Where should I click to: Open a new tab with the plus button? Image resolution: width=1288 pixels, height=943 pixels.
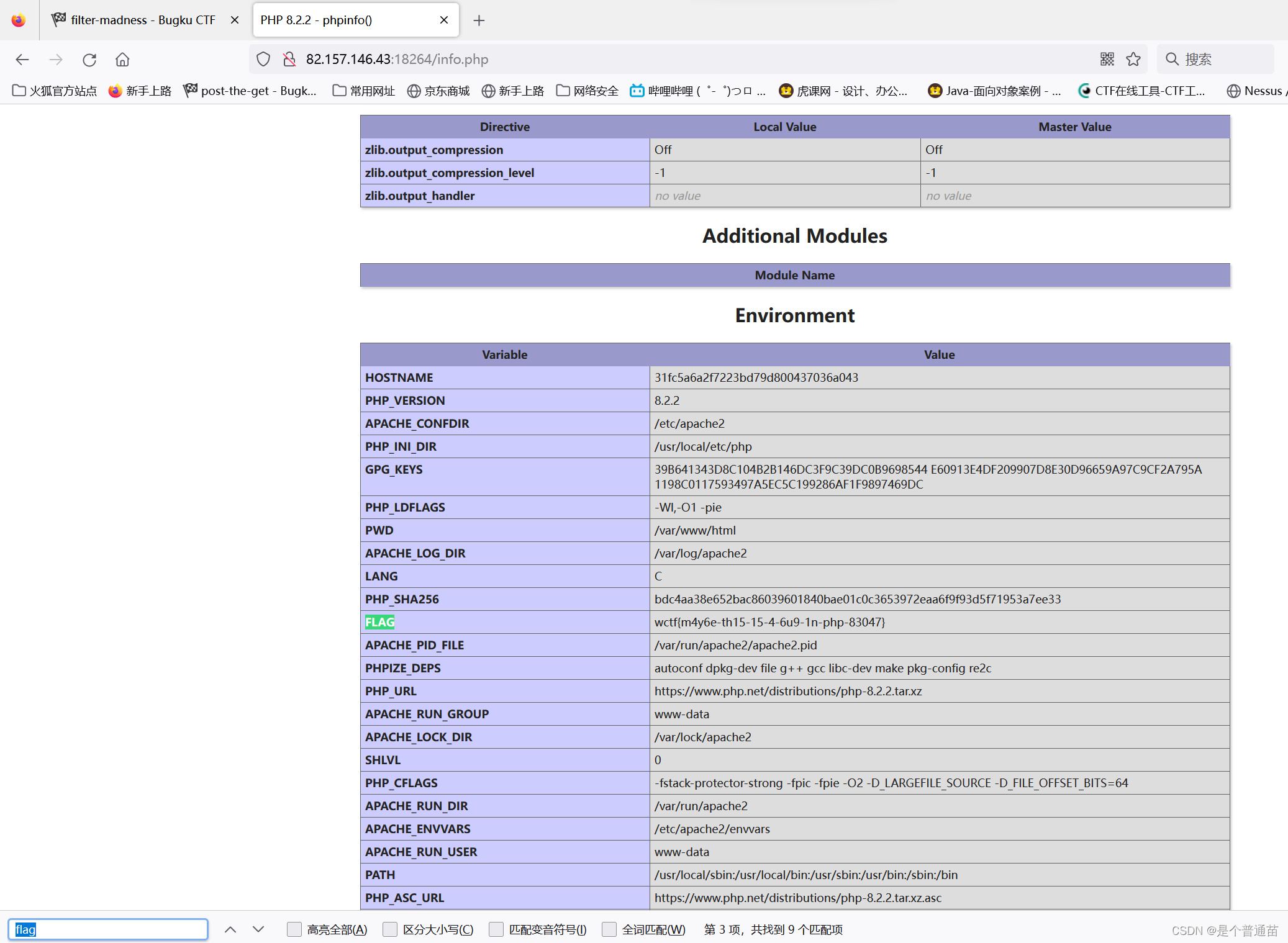479,20
